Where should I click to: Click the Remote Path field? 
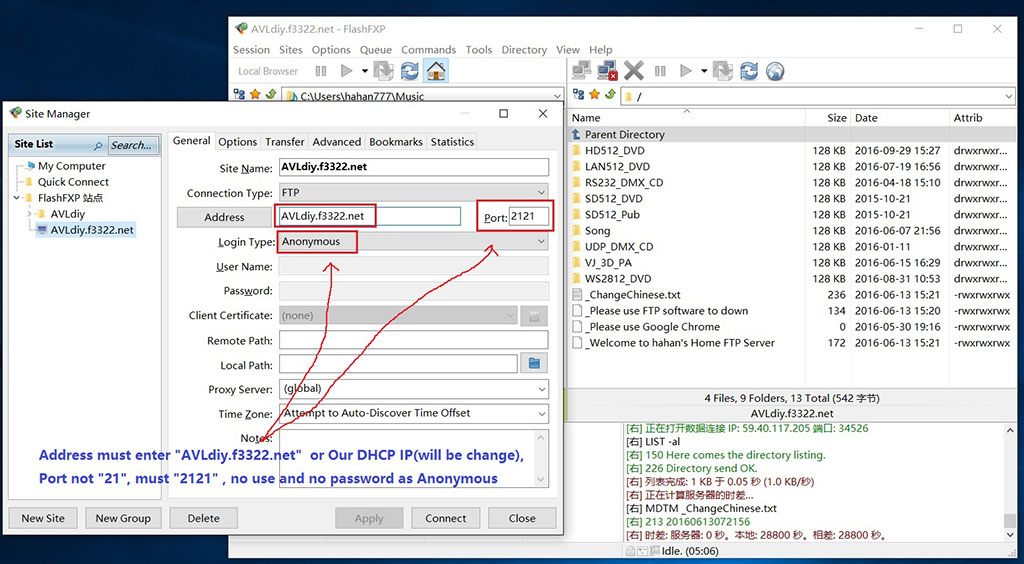pos(414,340)
